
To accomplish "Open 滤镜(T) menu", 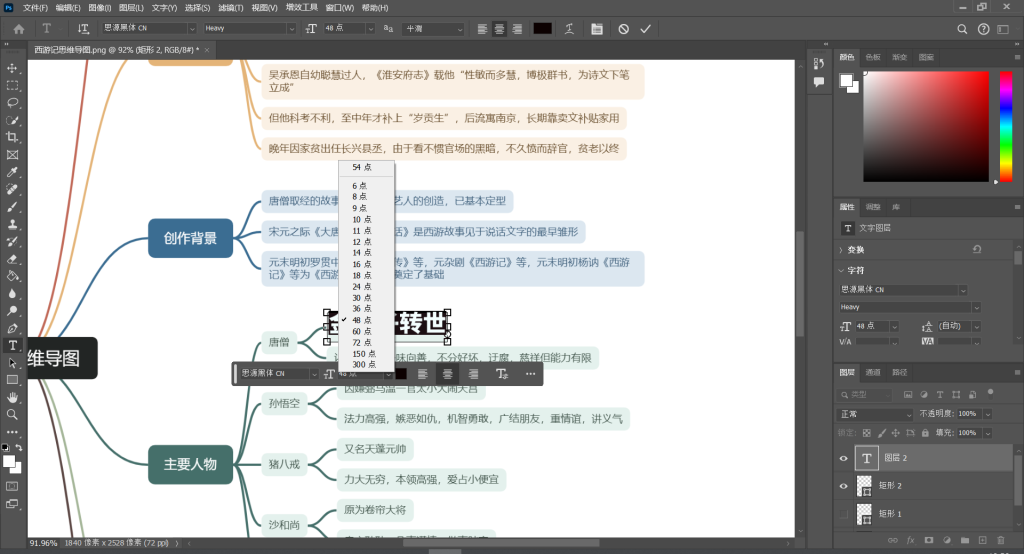I will (x=231, y=8).
